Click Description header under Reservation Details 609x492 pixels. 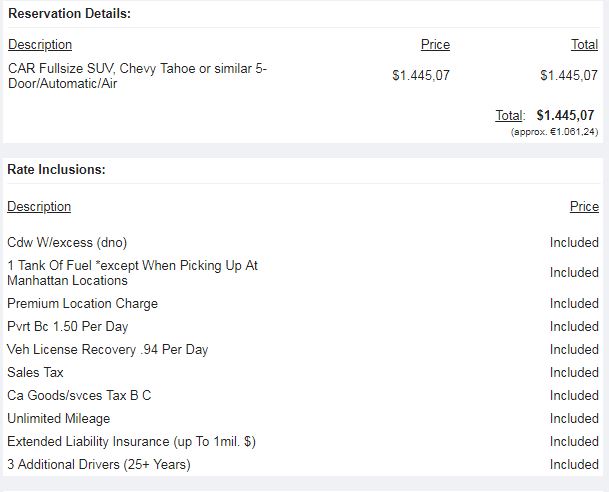pos(40,45)
